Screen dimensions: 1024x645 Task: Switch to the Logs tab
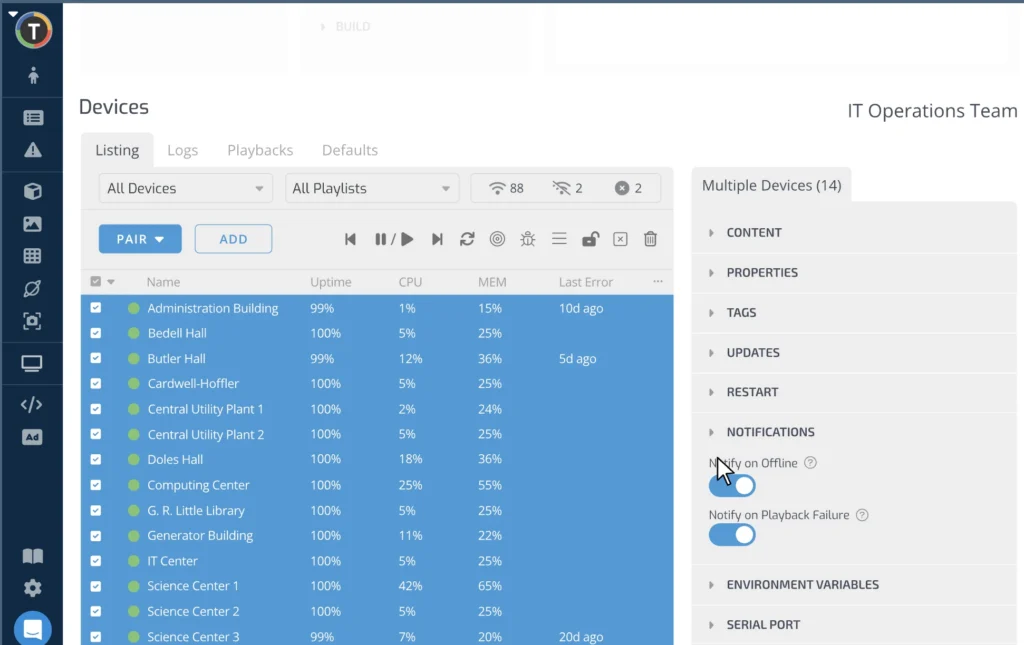pyautogui.click(x=182, y=150)
